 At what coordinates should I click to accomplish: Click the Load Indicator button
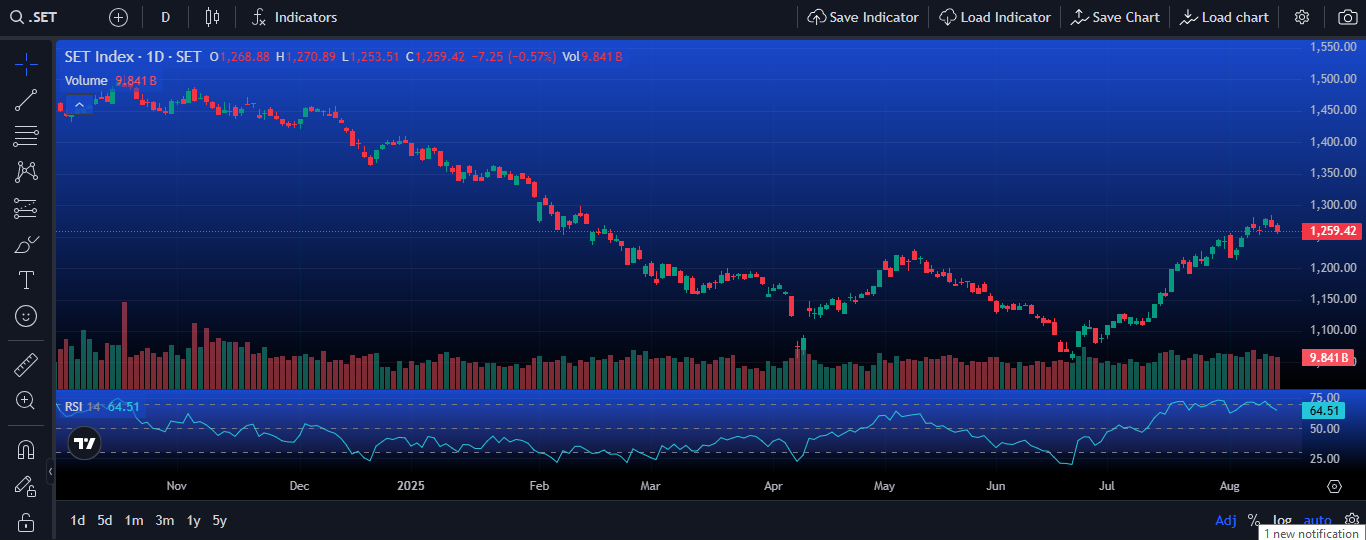(995, 17)
